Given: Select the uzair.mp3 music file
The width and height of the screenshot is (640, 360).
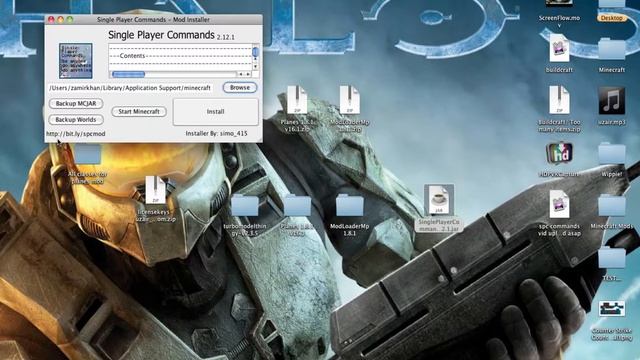Looking at the screenshot, I should (x=611, y=100).
